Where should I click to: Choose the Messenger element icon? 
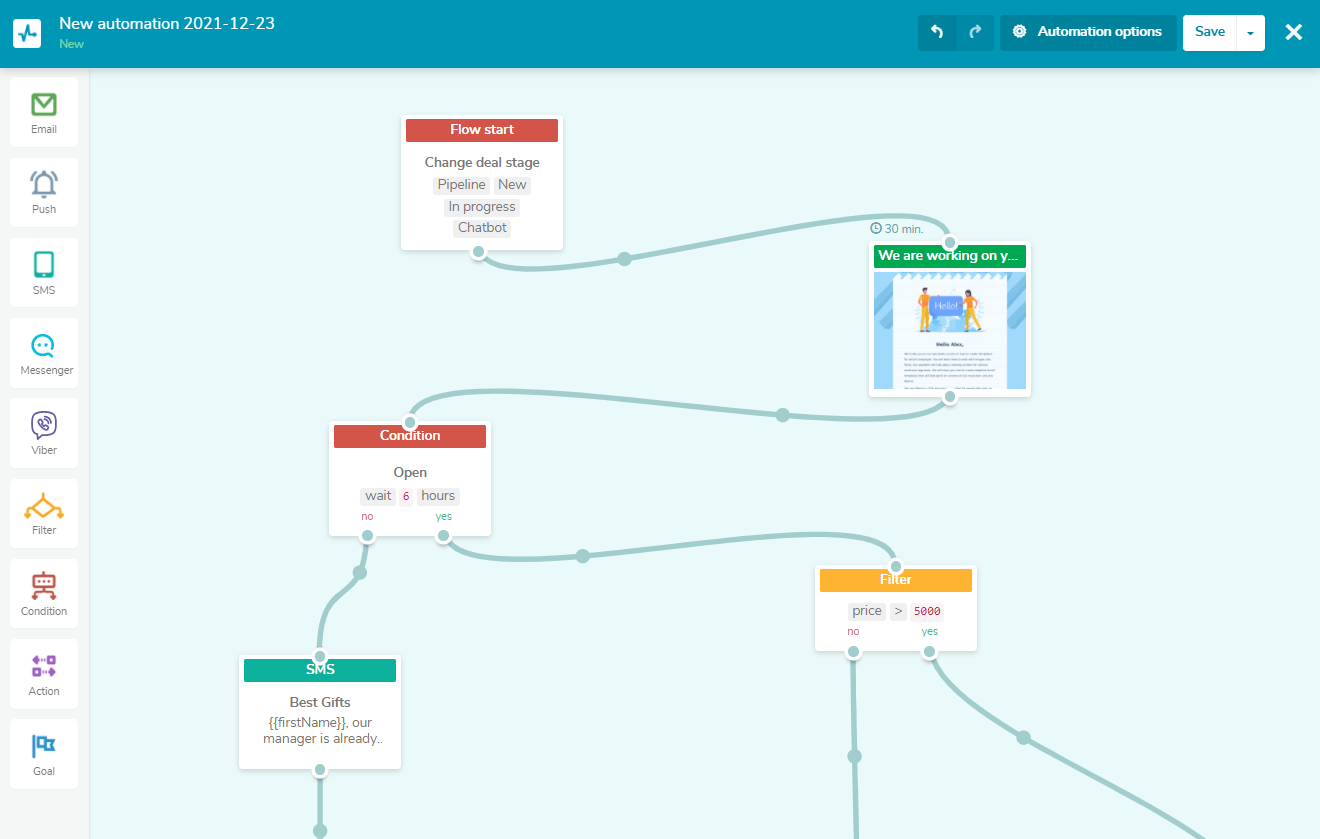(44, 353)
